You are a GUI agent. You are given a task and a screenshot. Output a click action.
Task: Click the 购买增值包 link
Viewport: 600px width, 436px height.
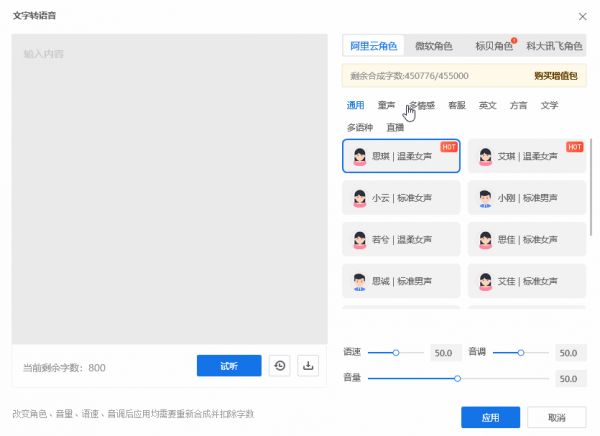pyautogui.click(x=556, y=76)
